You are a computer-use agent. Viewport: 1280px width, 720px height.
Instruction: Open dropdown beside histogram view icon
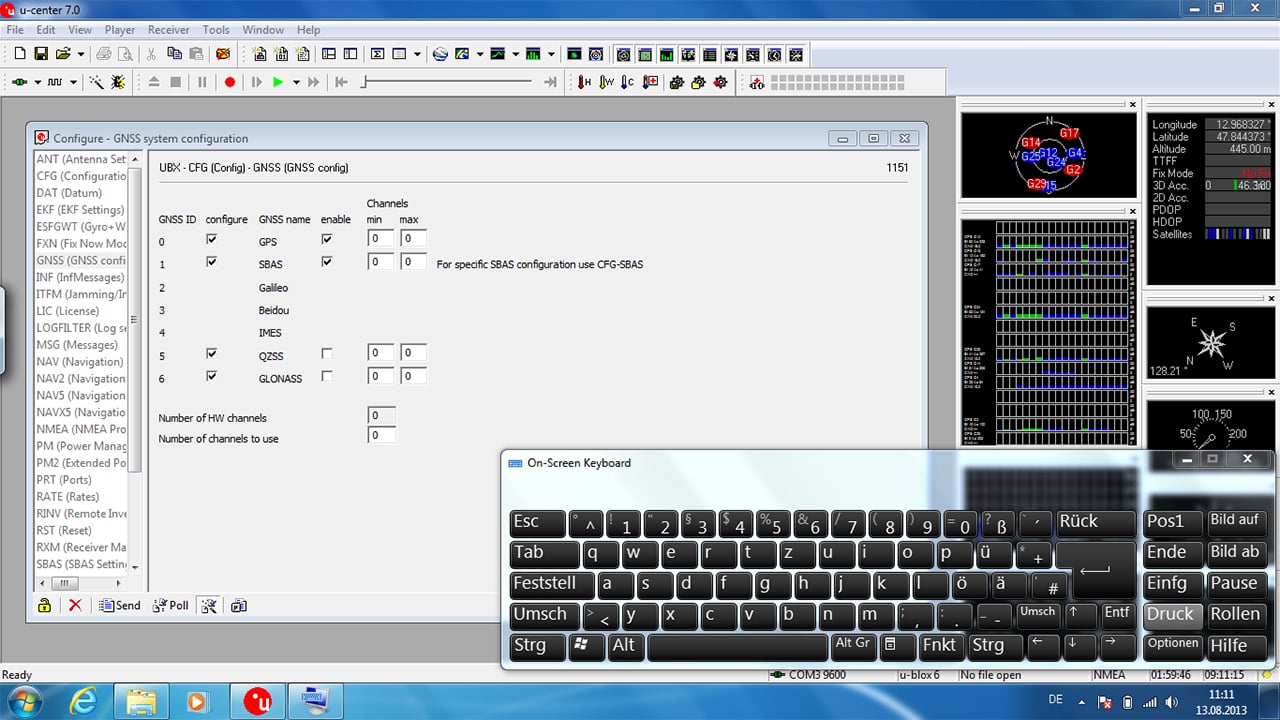[551, 54]
